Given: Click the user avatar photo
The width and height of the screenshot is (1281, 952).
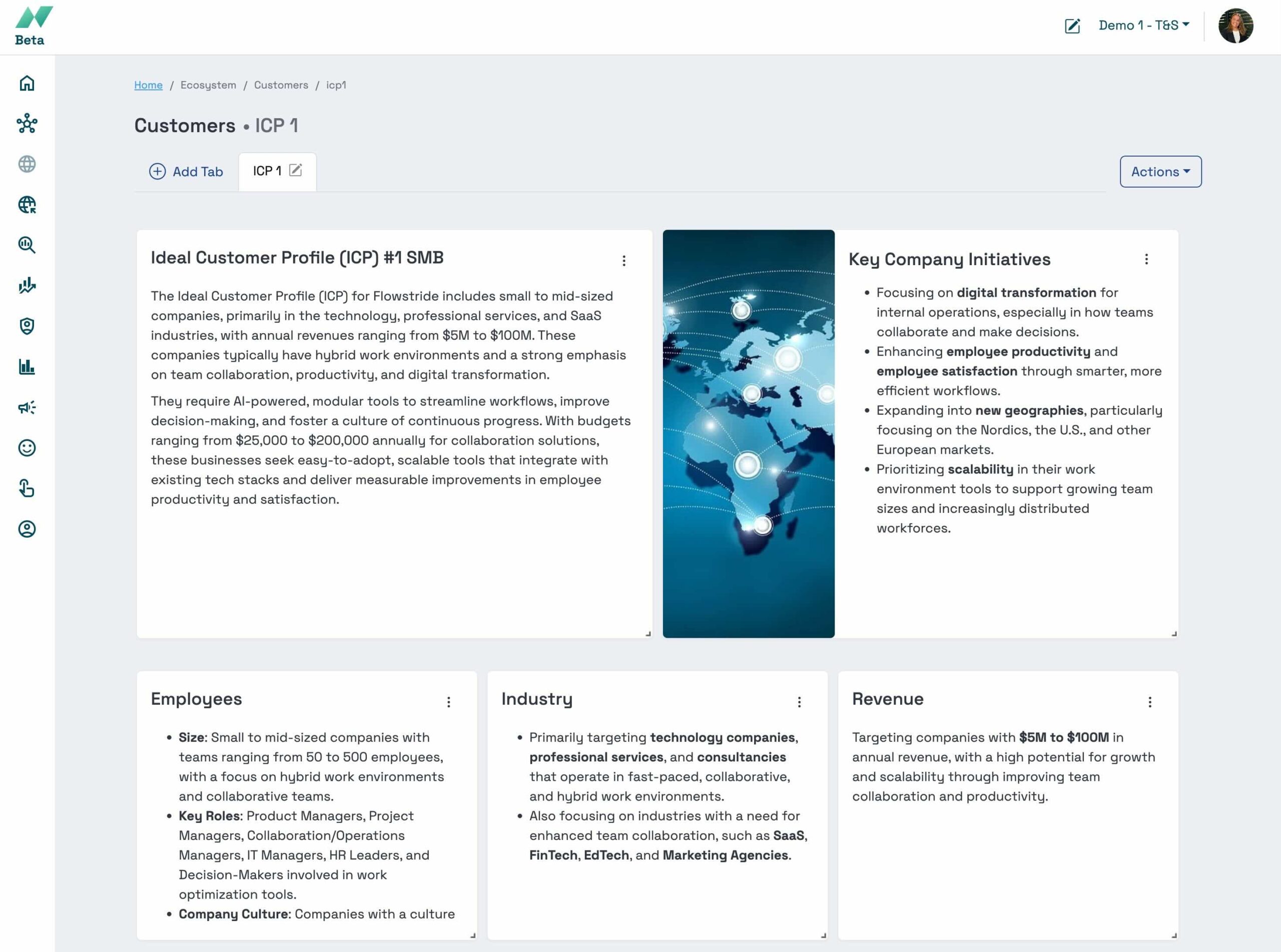Looking at the screenshot, I should coord(1235,26).
